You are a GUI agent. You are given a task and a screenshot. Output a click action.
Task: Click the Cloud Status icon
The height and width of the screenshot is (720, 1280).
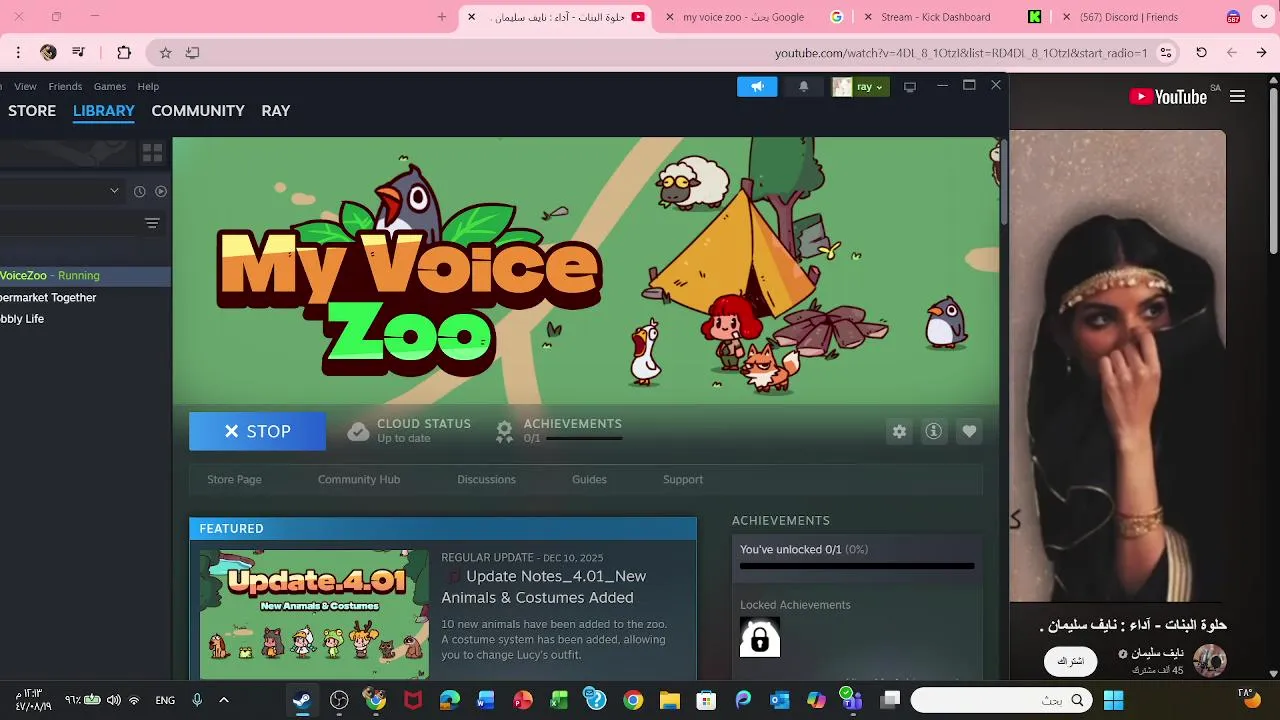[358, 431]
